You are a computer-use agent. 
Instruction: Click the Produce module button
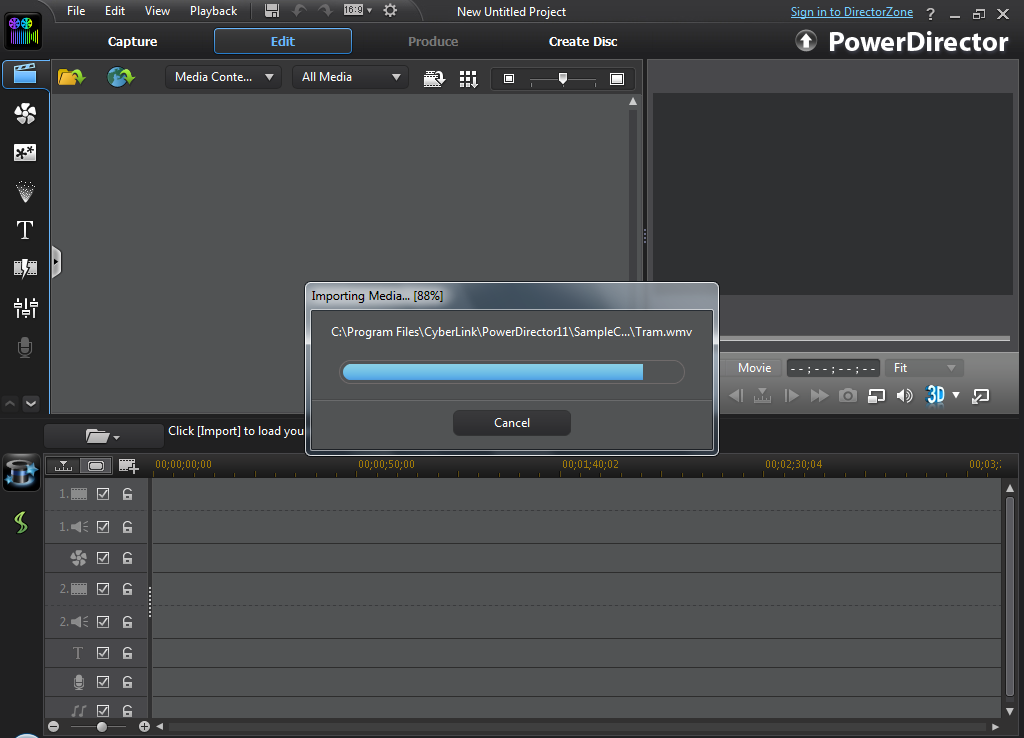[x=433, y=42]
